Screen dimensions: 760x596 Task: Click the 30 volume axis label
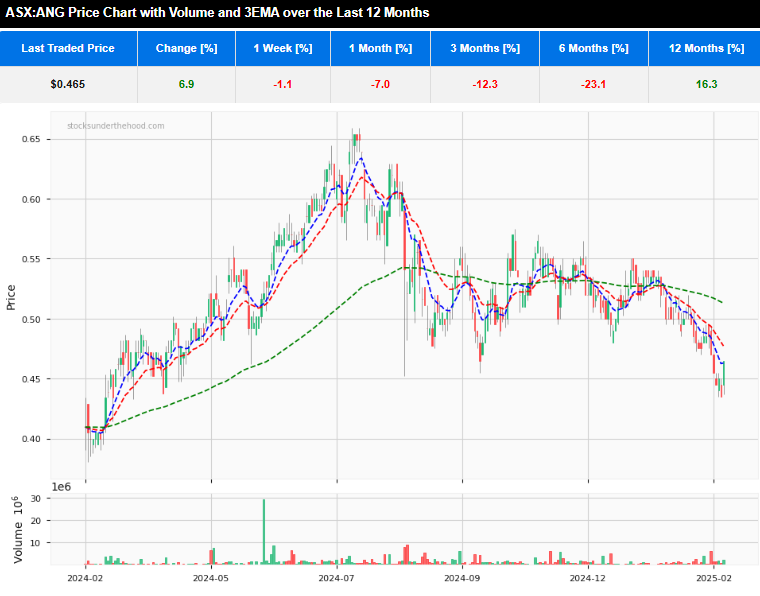[35, 499]
